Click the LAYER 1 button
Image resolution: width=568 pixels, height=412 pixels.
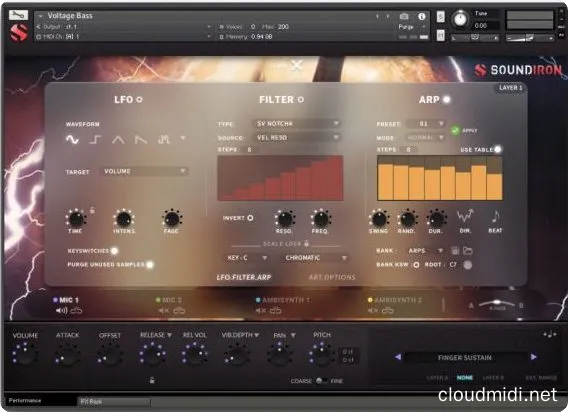[510, 88]
